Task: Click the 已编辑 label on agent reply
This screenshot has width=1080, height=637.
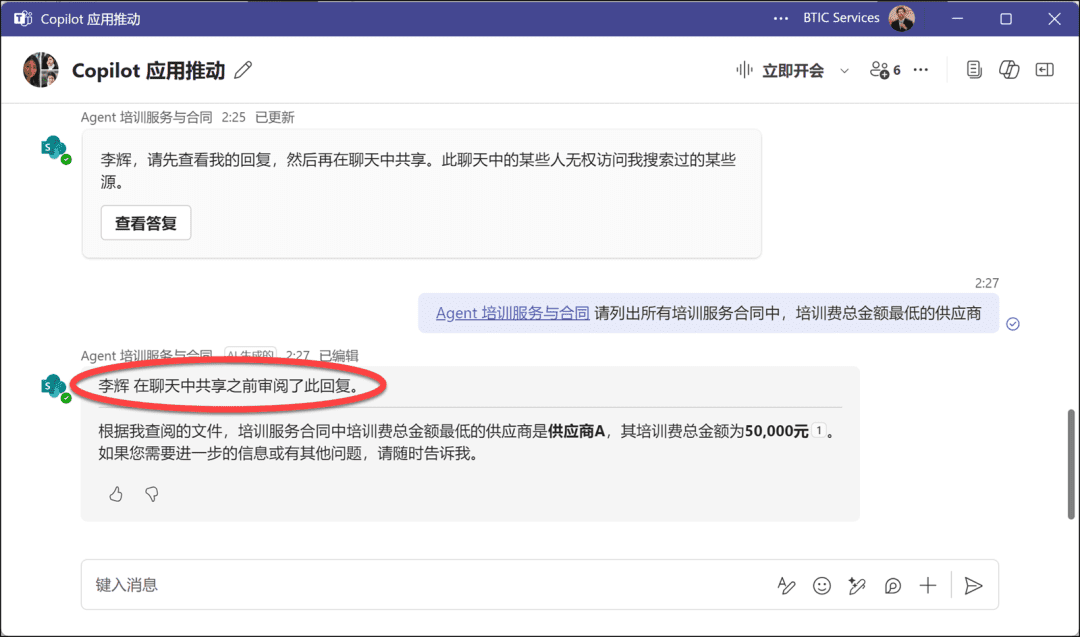Action: coord(339,355)
